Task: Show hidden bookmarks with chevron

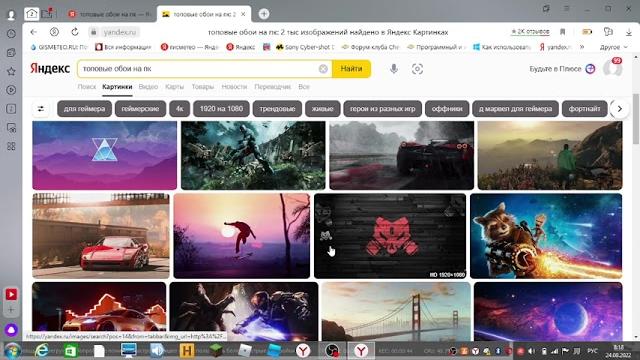Action: (582, 47)
